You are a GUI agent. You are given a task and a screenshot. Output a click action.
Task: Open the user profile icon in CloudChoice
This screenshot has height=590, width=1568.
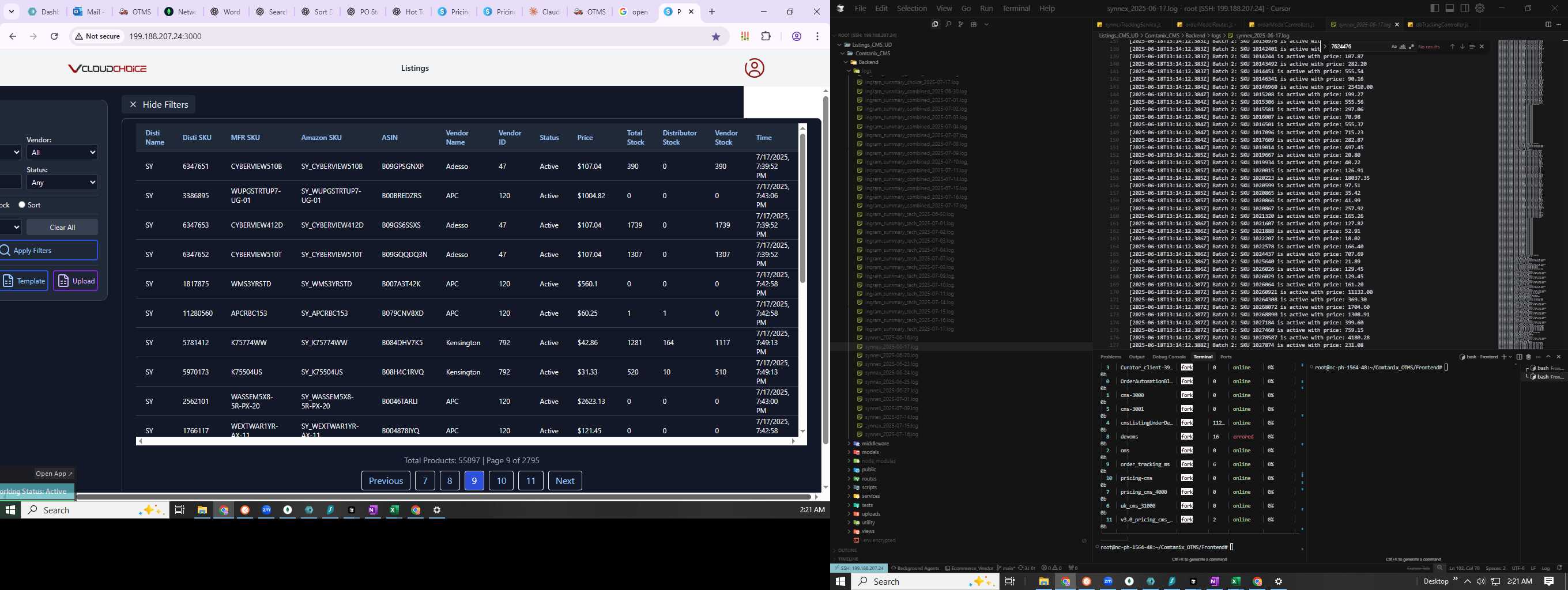tap(754, 68)
